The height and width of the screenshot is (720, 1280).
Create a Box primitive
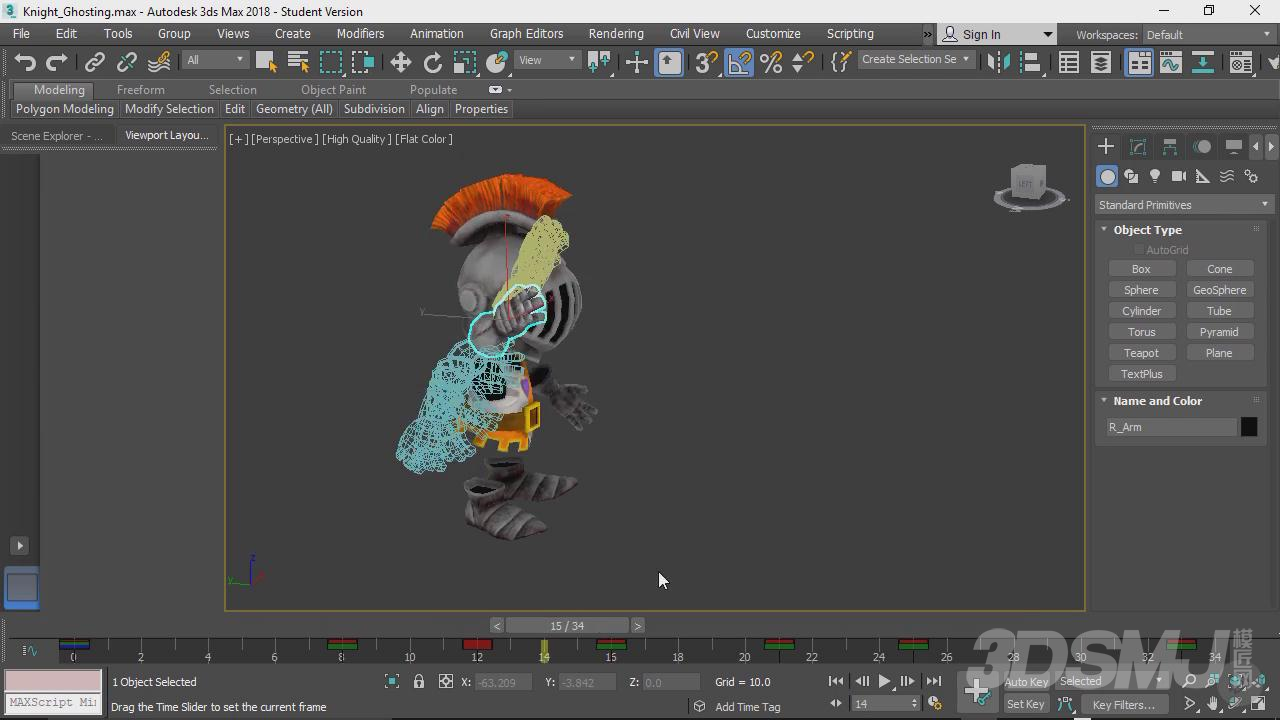coord(1141,269)
